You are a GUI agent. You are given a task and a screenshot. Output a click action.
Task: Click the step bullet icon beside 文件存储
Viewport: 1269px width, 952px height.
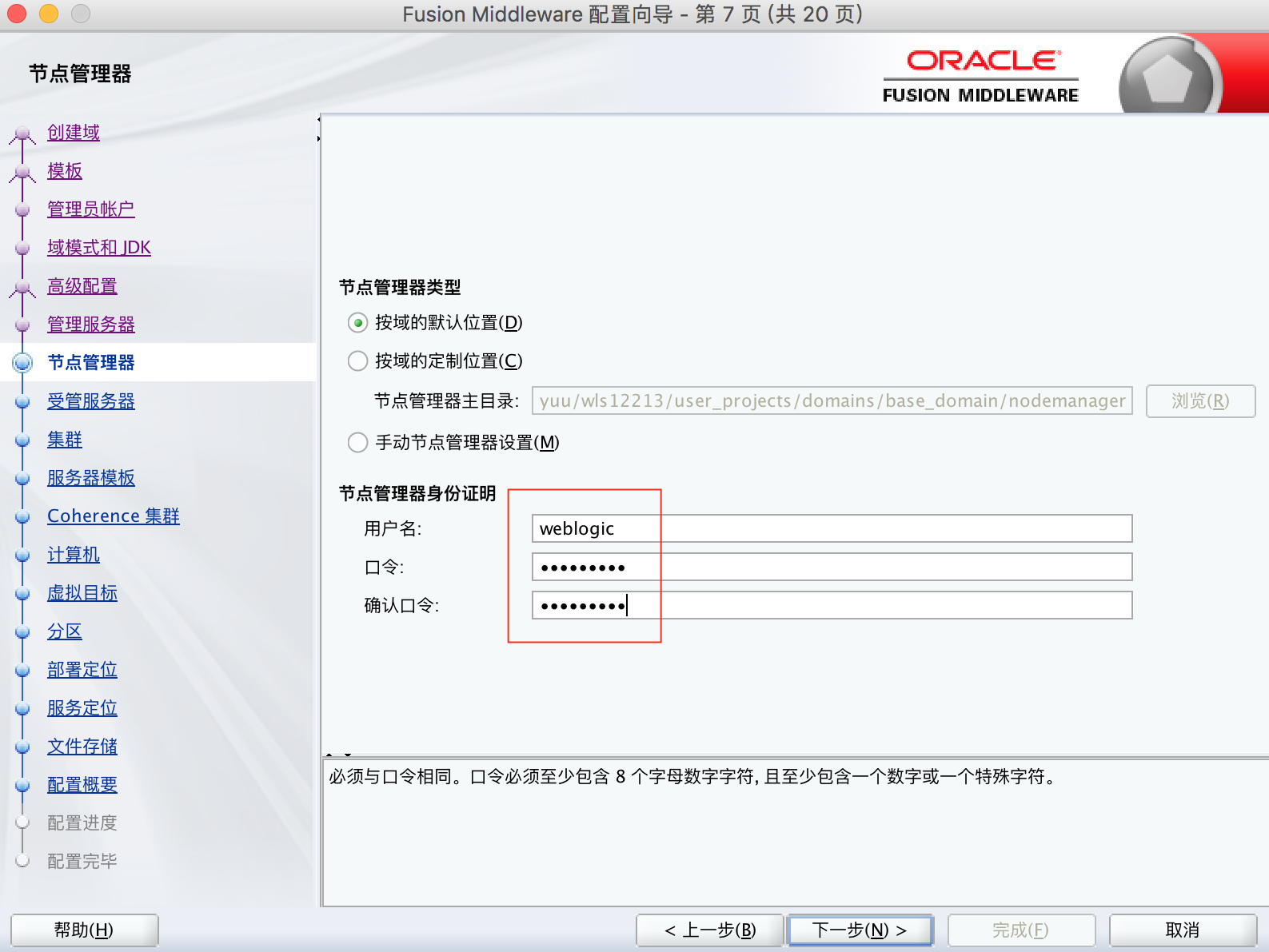pos(22,747)
